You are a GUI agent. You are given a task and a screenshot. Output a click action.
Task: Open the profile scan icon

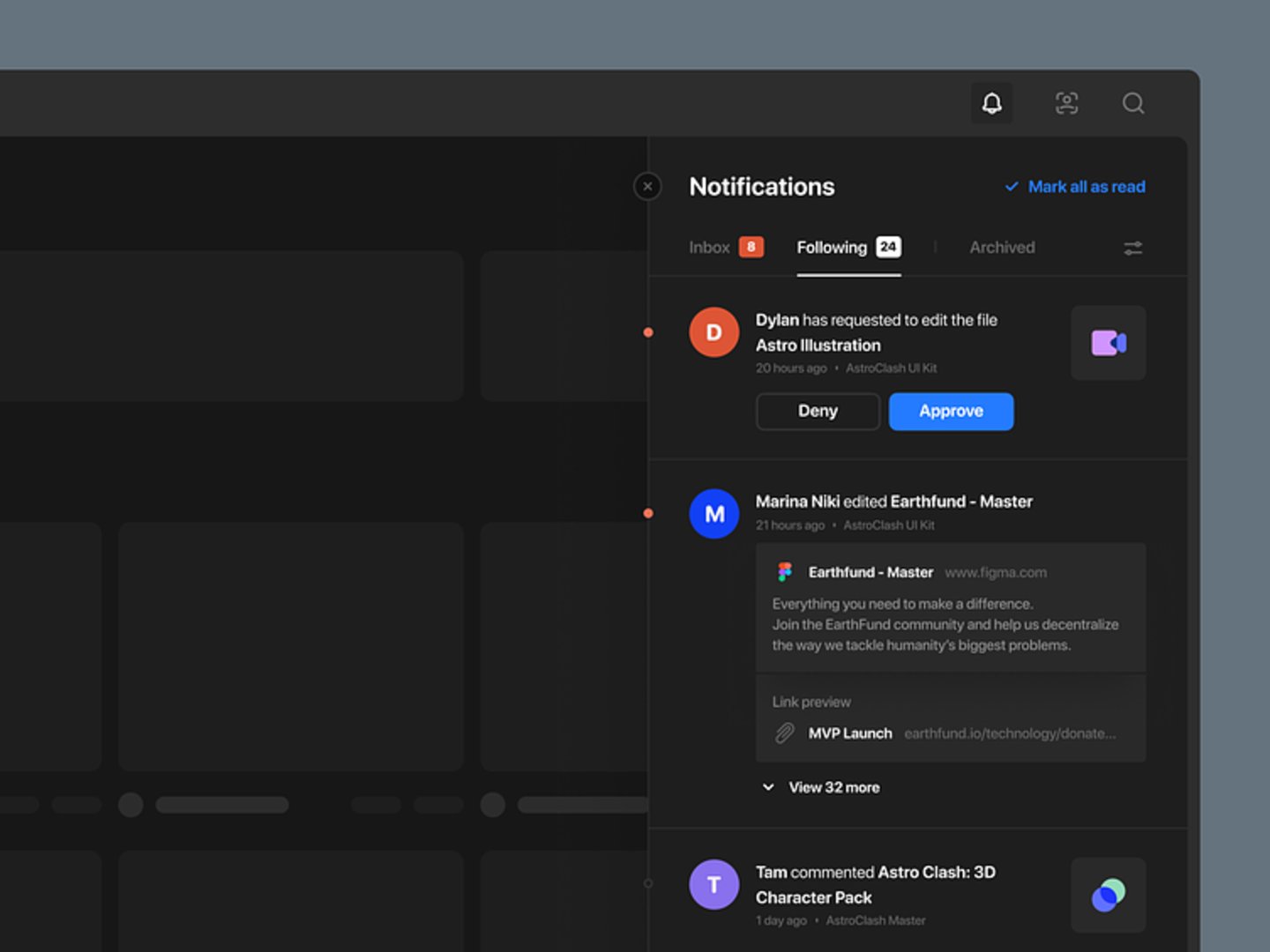[x=1066, y=104]
